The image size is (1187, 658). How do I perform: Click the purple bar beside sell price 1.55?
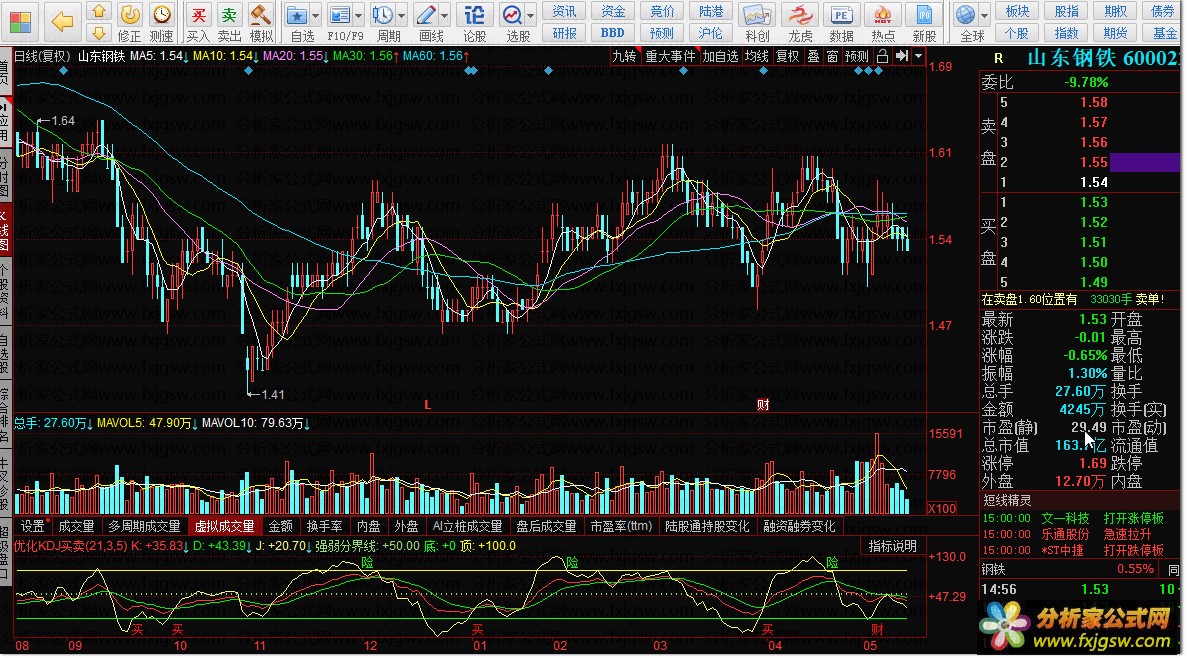click(x=1145, y=162)
